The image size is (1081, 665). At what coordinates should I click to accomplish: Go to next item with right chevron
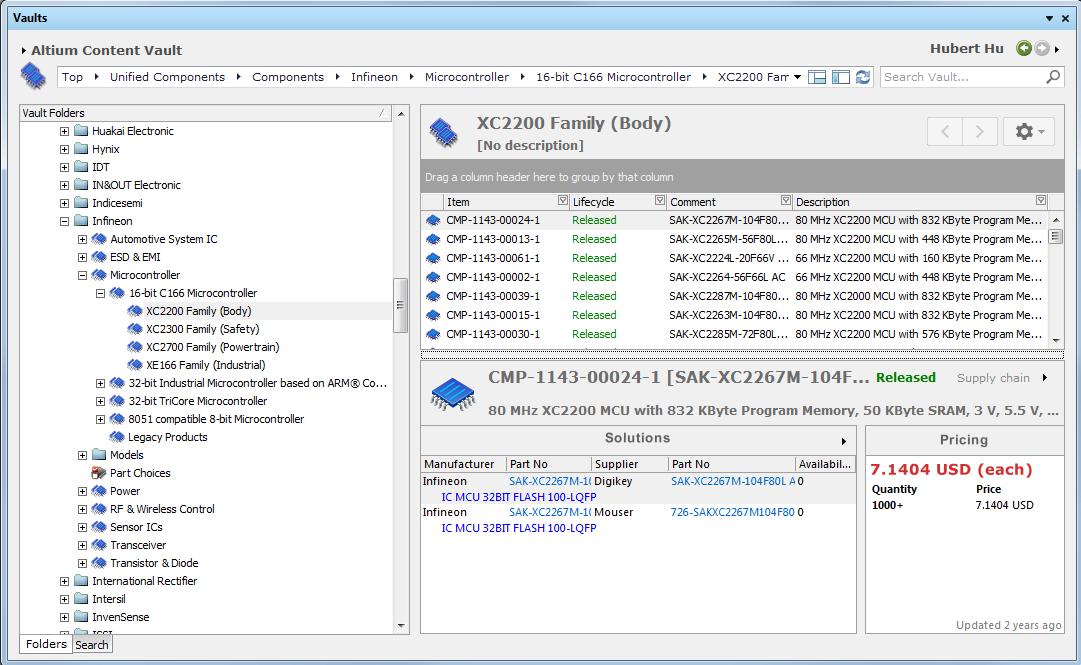coord(980,131)
